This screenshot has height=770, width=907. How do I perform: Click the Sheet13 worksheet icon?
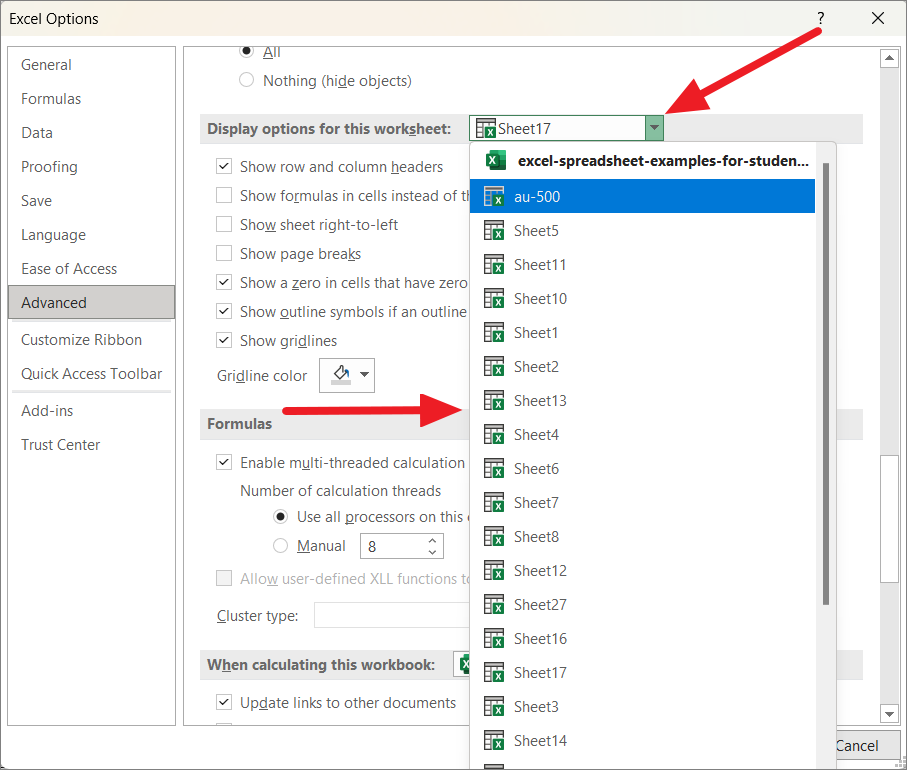[x=494, y=401]
